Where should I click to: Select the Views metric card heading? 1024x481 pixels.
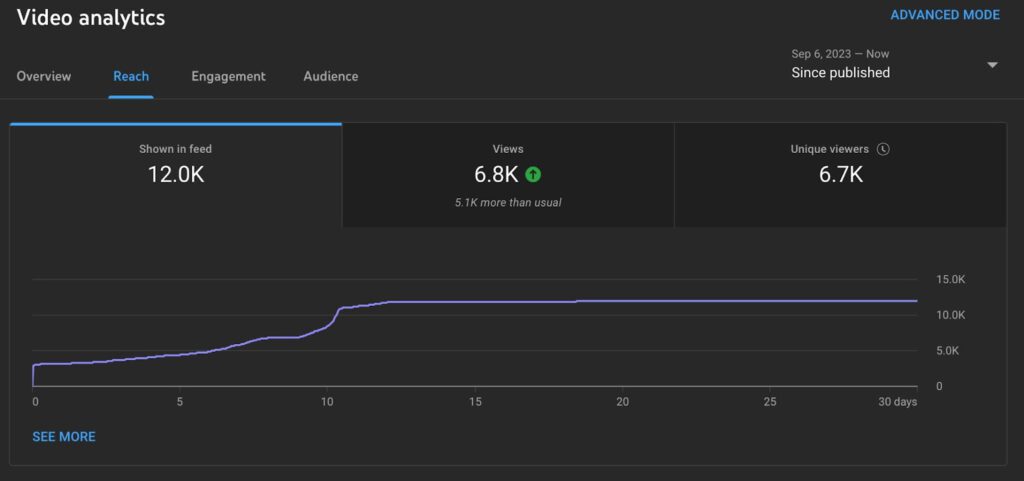point(508,149)
